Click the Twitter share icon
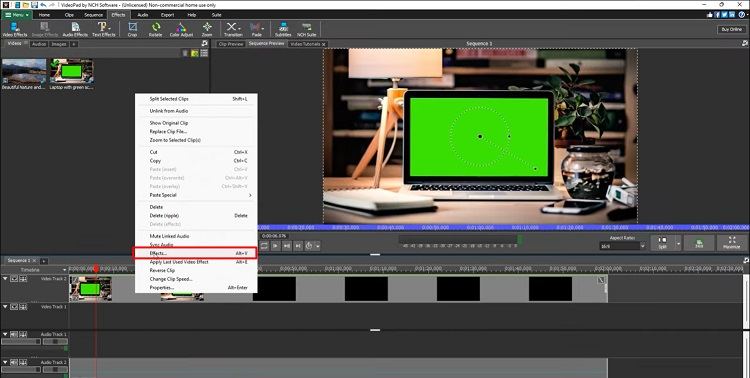 725,15
